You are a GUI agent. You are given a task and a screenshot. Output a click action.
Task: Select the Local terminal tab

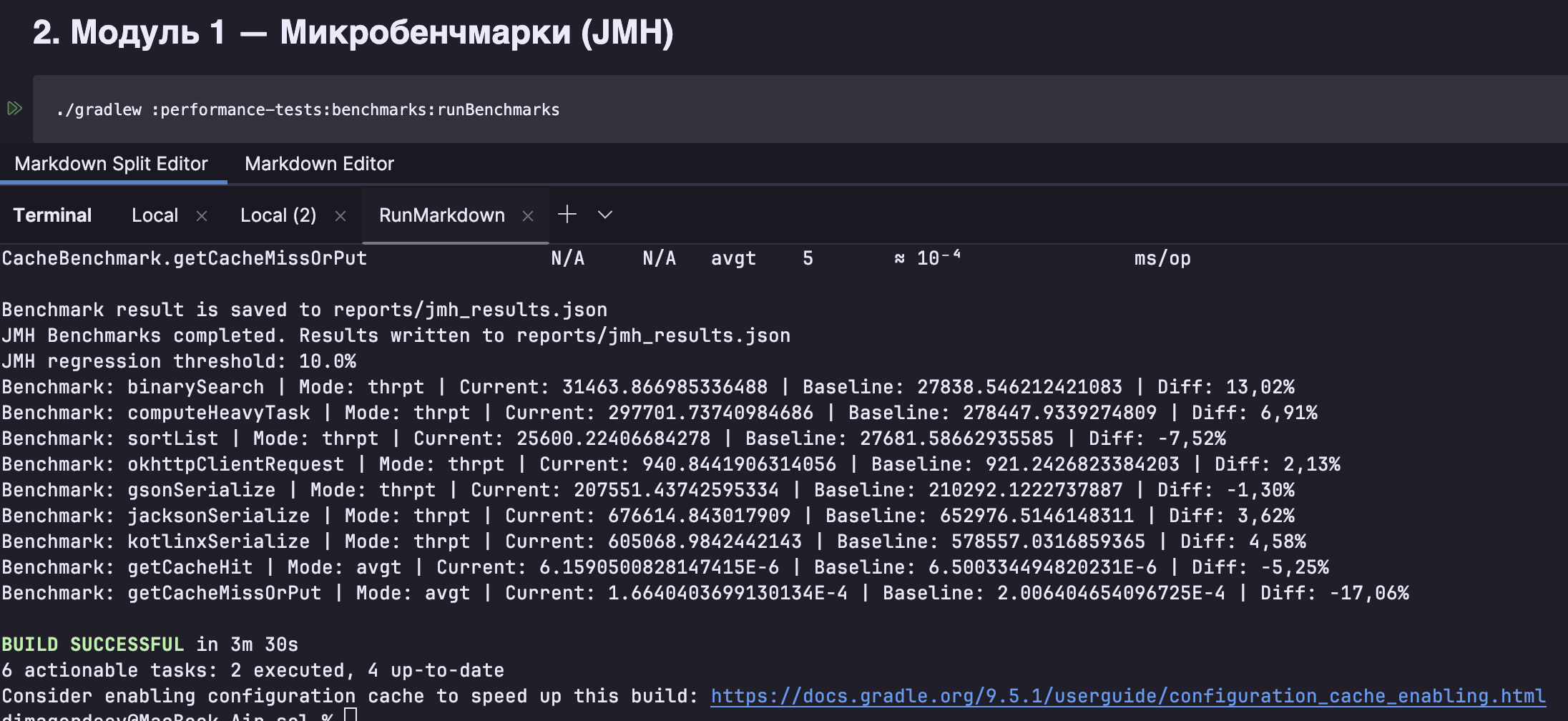tap(155, 215)
